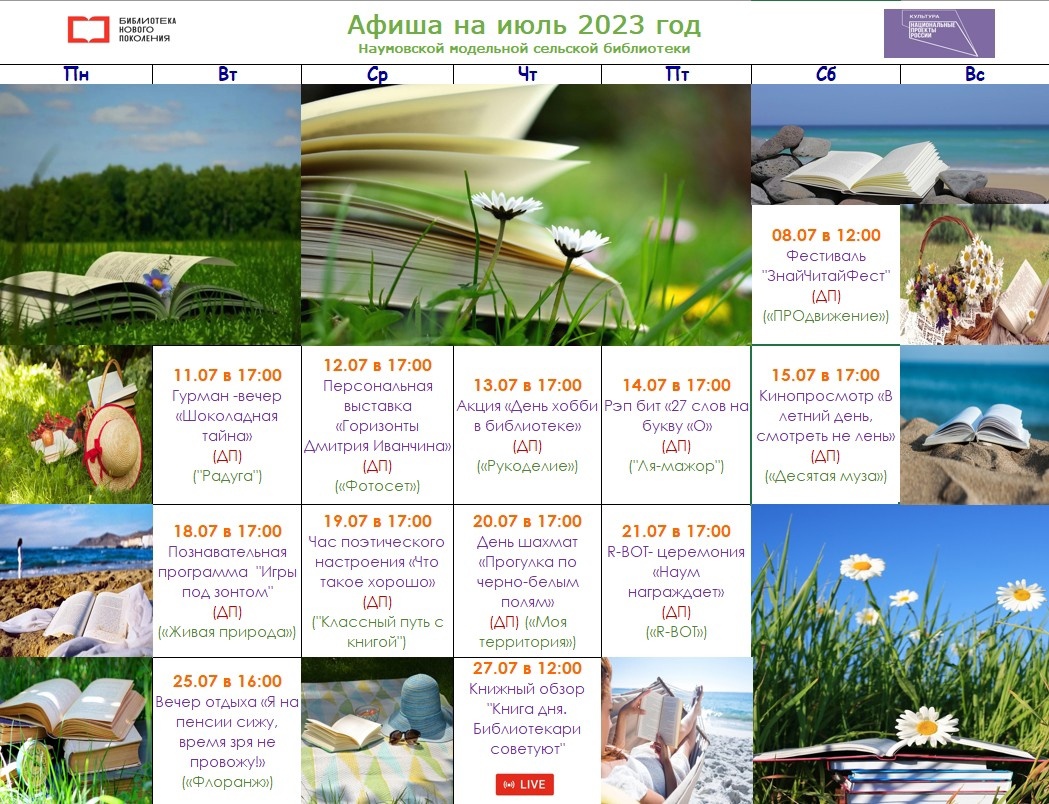Click the purple Национальные проекты России logo

938,34
